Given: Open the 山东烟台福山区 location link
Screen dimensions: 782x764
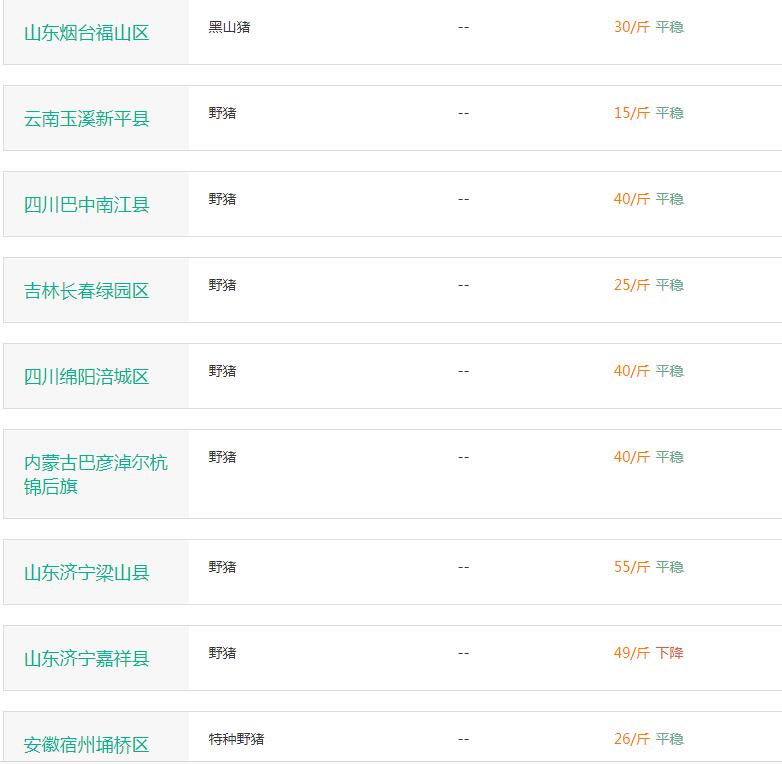Looking at the screenshot, I should point(87,33).
